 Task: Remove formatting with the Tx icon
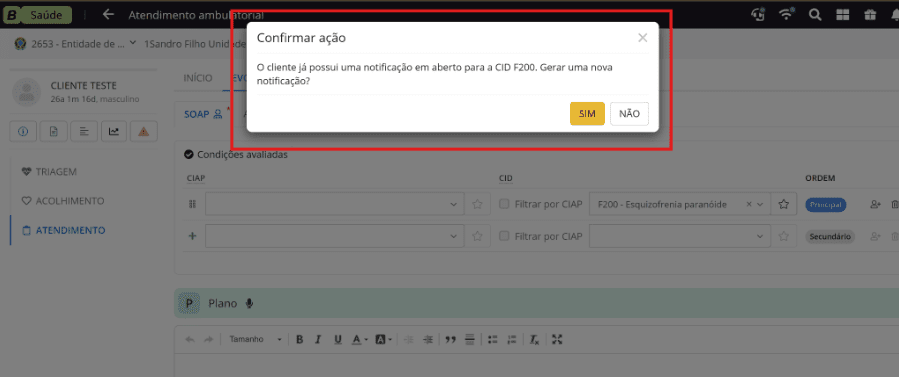534,339
